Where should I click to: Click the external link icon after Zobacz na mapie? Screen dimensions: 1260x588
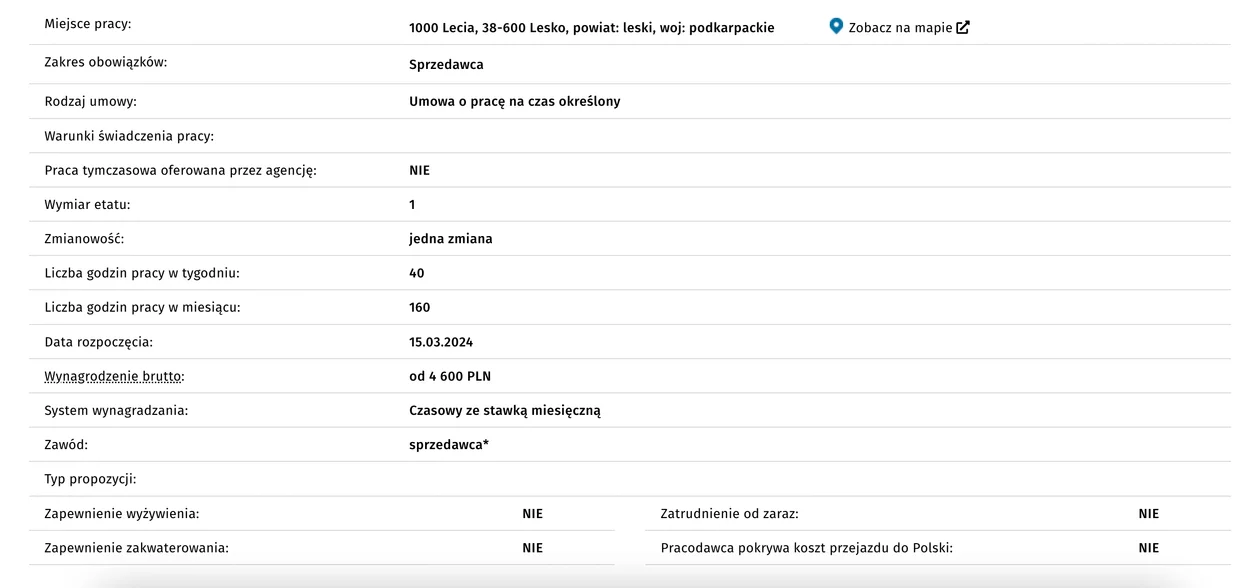[x=963, y=27]
